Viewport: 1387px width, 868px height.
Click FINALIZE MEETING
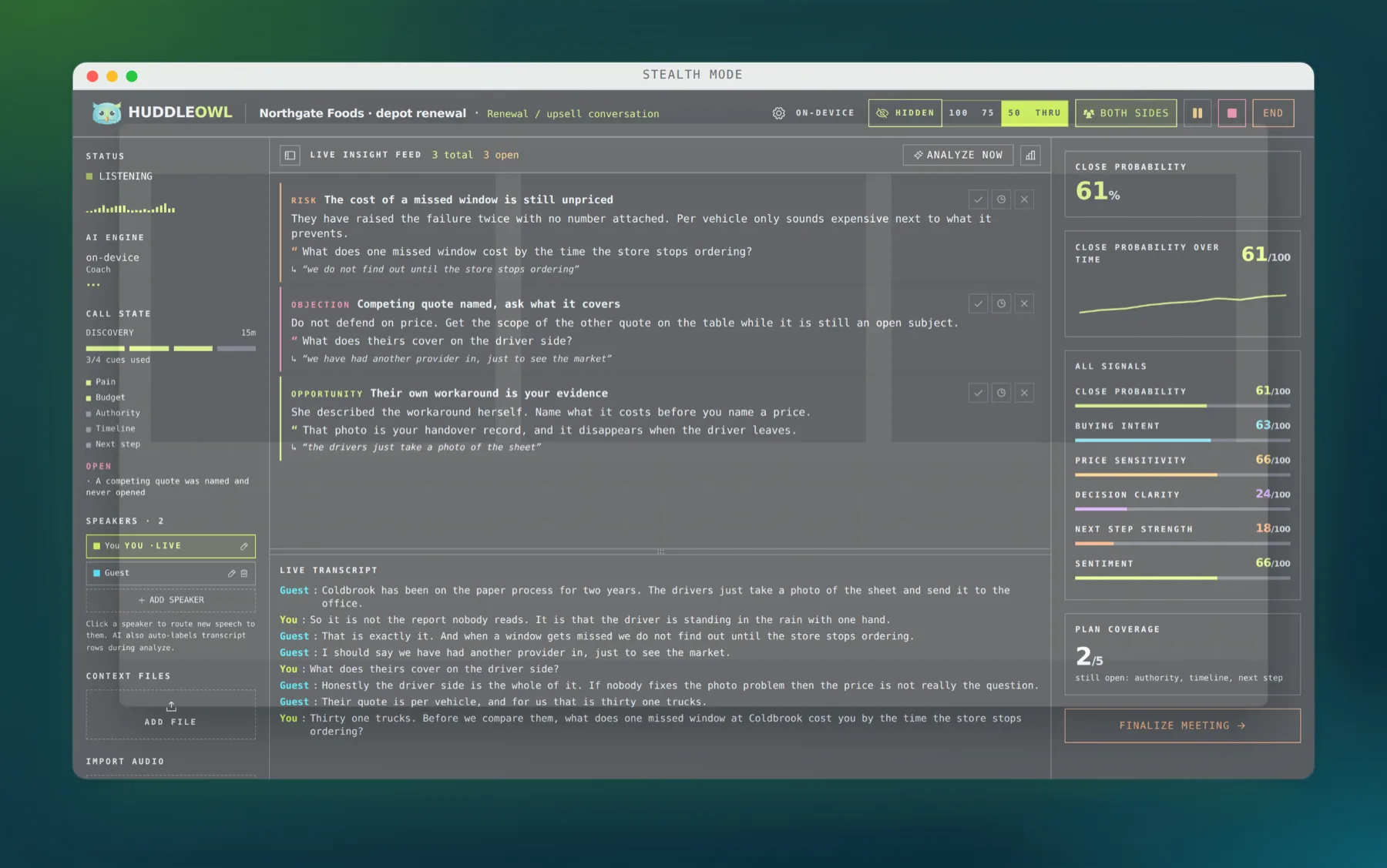coord(1183,726)
